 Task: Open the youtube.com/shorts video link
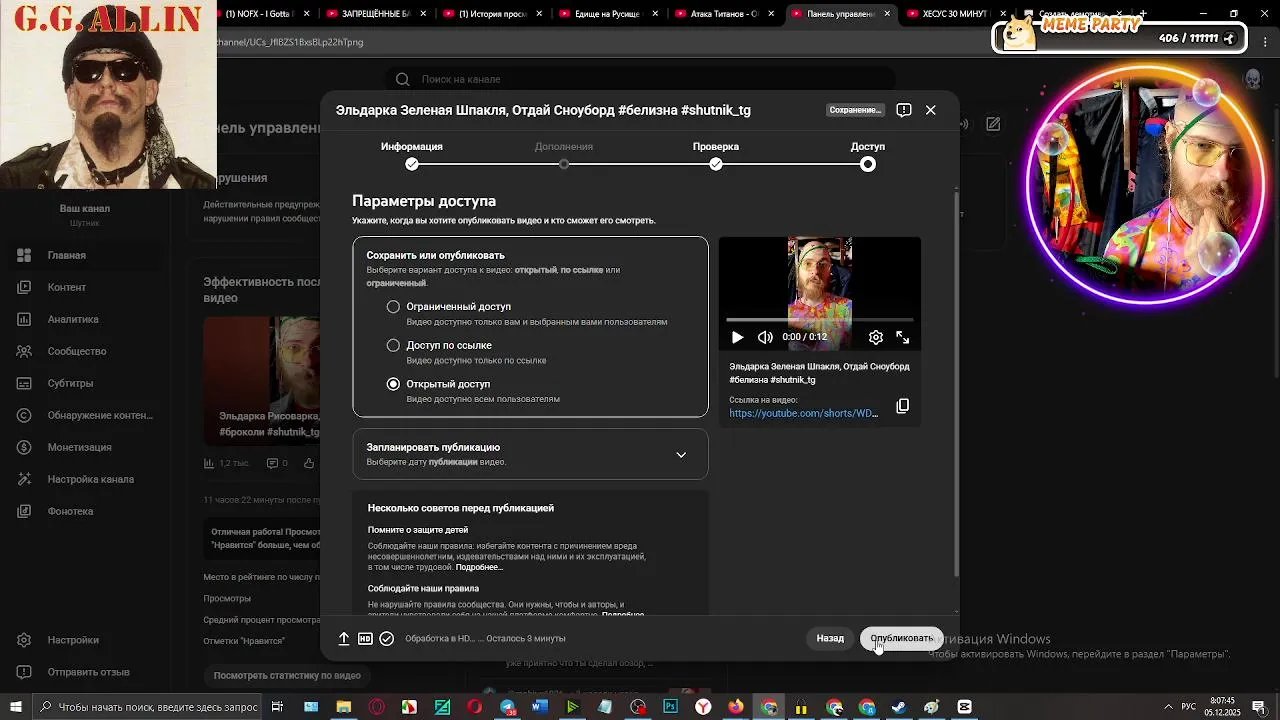point(803,413)
